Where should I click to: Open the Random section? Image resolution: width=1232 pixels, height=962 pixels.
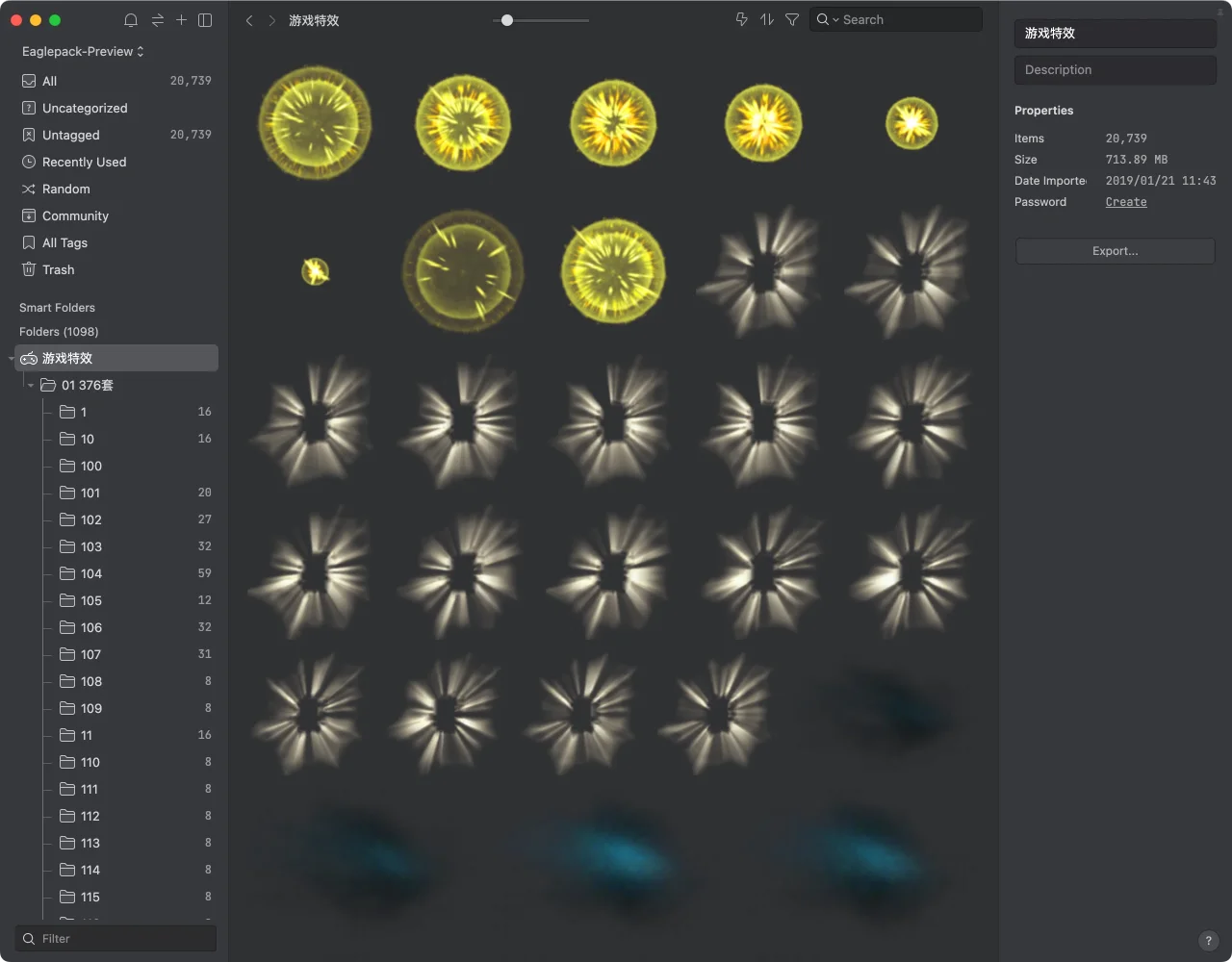pos(115,189)
